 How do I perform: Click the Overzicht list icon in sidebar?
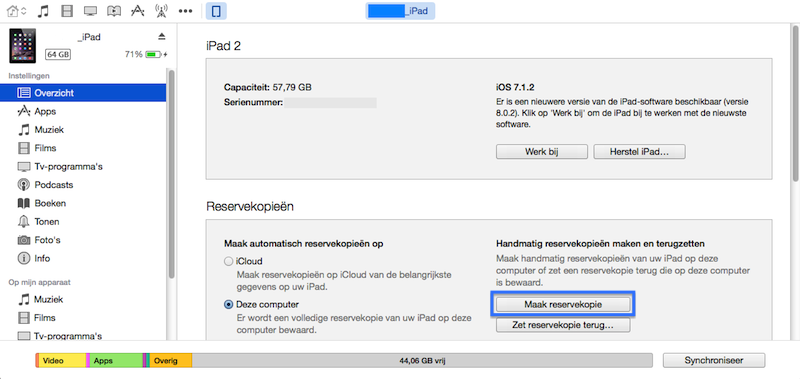tap(23, 93)
